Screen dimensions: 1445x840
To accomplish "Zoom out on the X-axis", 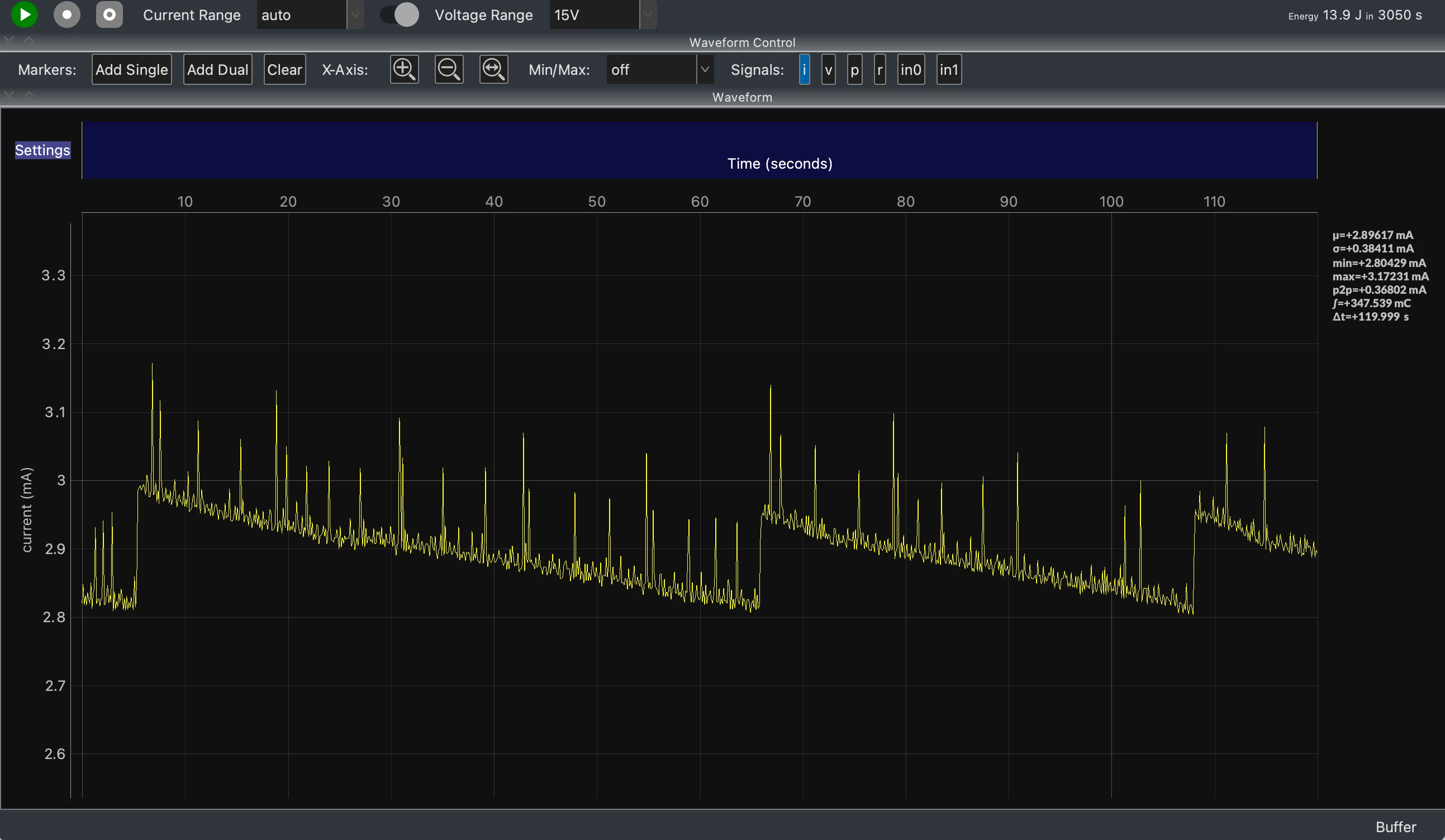I will 449,70.
